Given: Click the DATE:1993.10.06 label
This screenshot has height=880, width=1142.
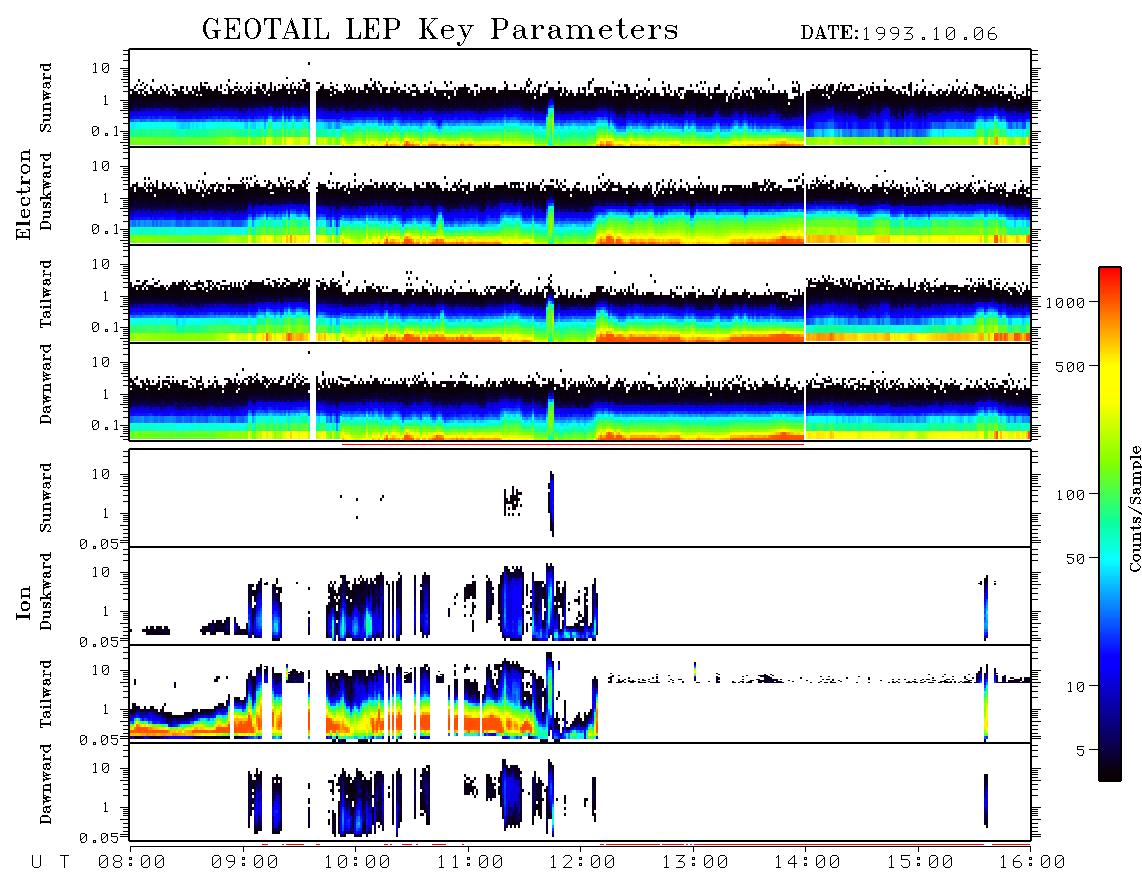Looking at the screenshot, I should click(899, 34).
